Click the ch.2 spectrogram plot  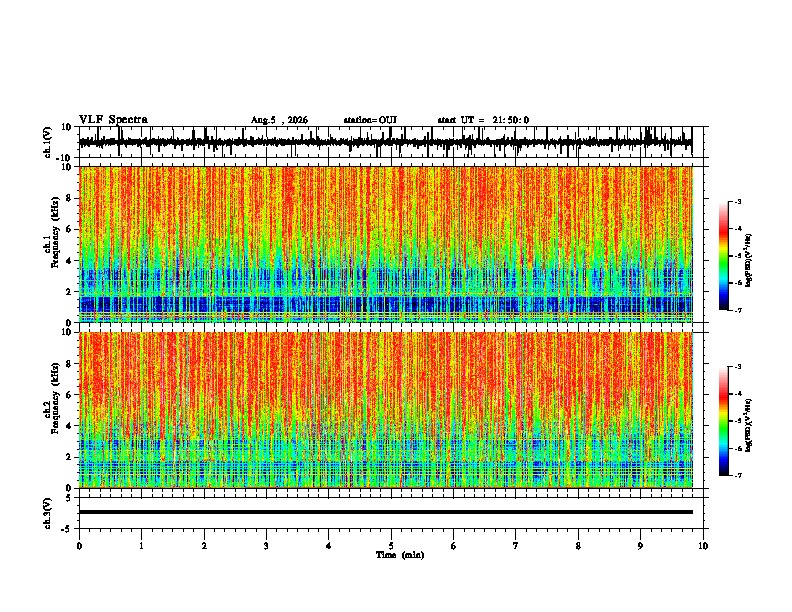386,410
